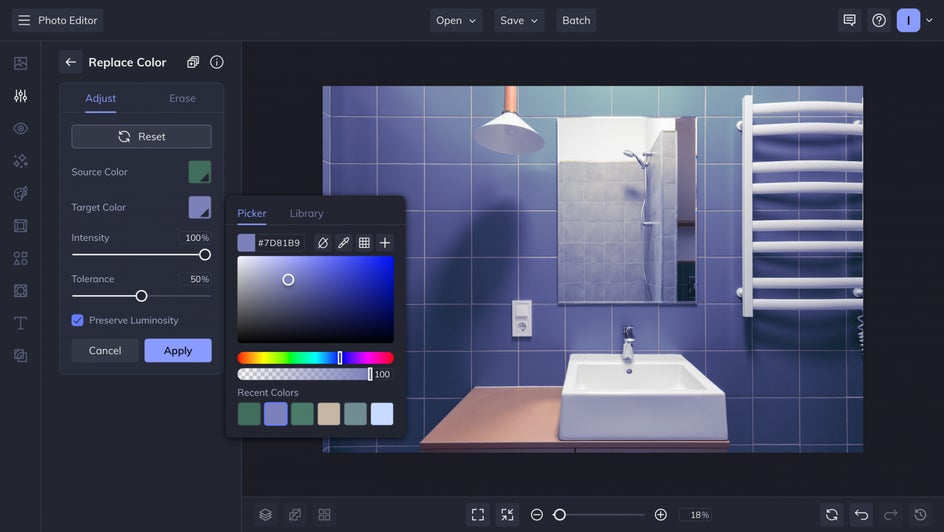Image resolution: width=944 pixels, height=532 pixels.
Task: Click the Cancel button
Action: (x=105, y=350)
